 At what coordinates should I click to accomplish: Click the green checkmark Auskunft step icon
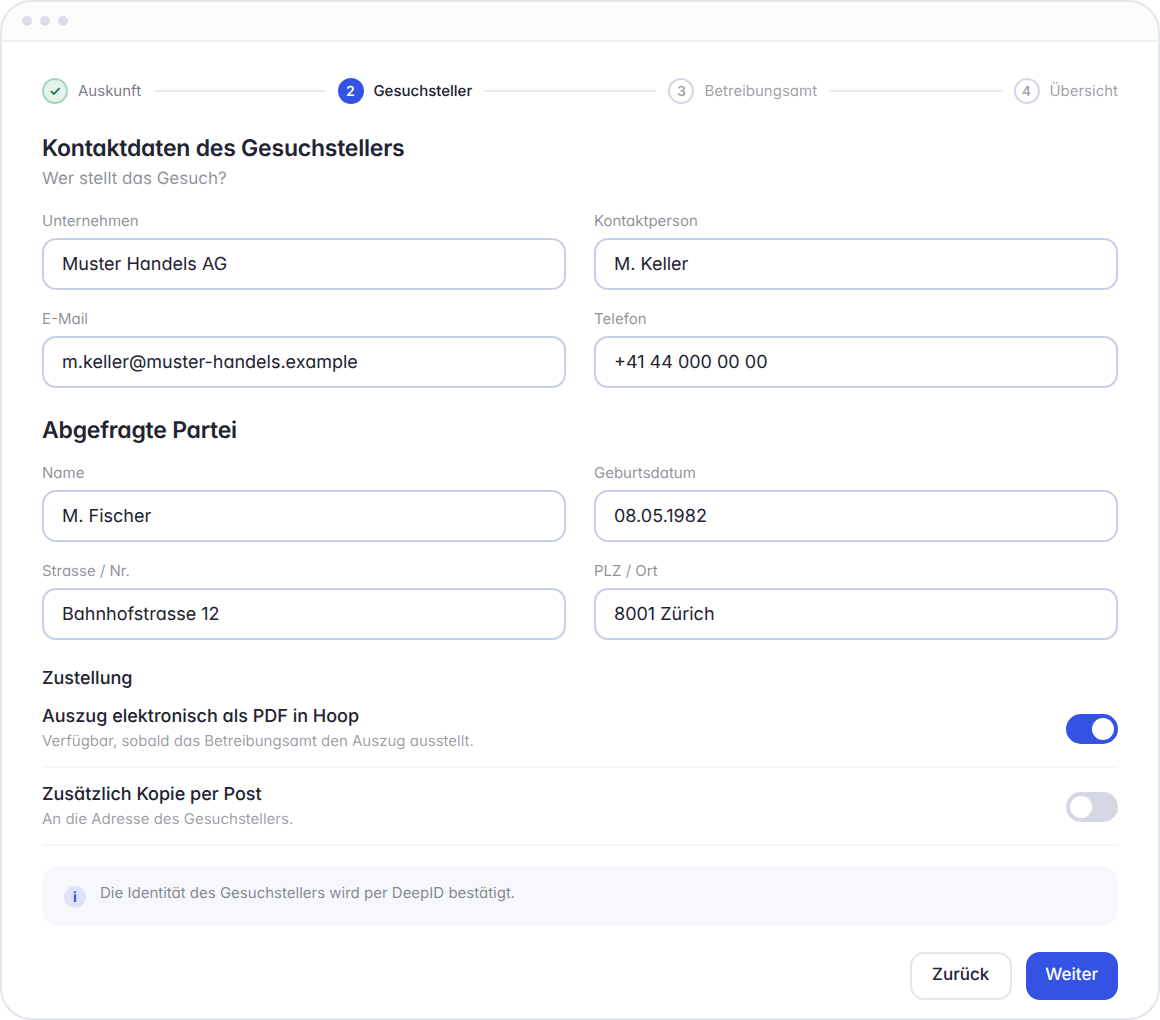click(55, 91)
